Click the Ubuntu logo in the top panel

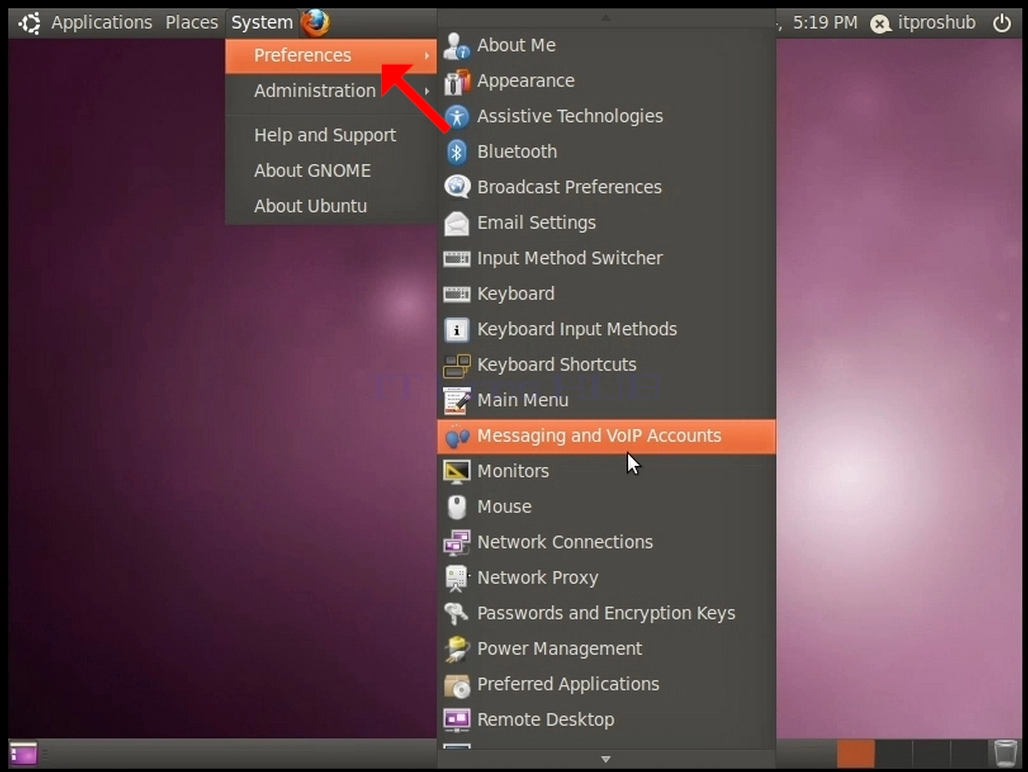pos(30,23)
